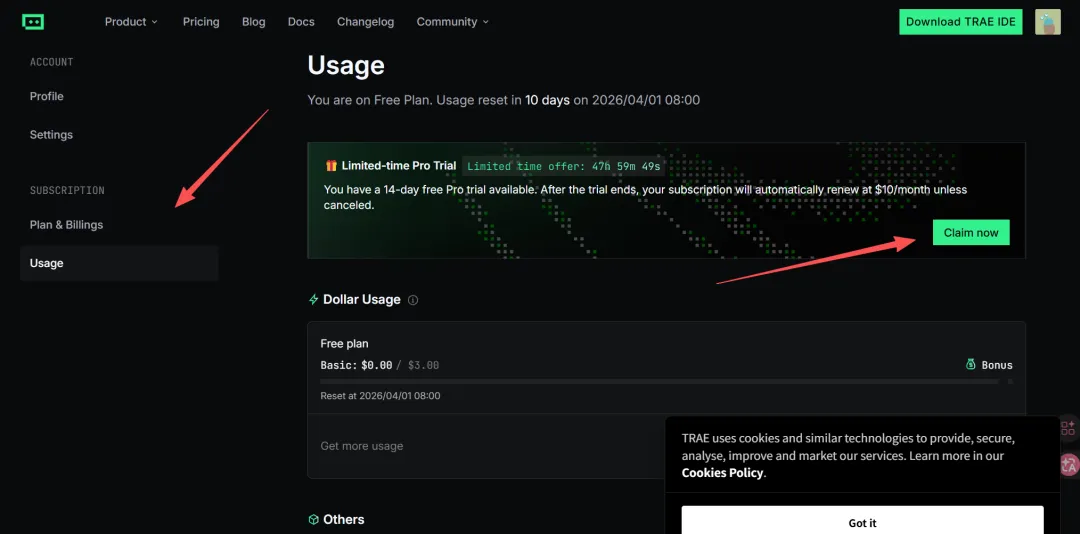Open the Pricing page
The width and height of the screenshot is (1080, 534).
201,22
